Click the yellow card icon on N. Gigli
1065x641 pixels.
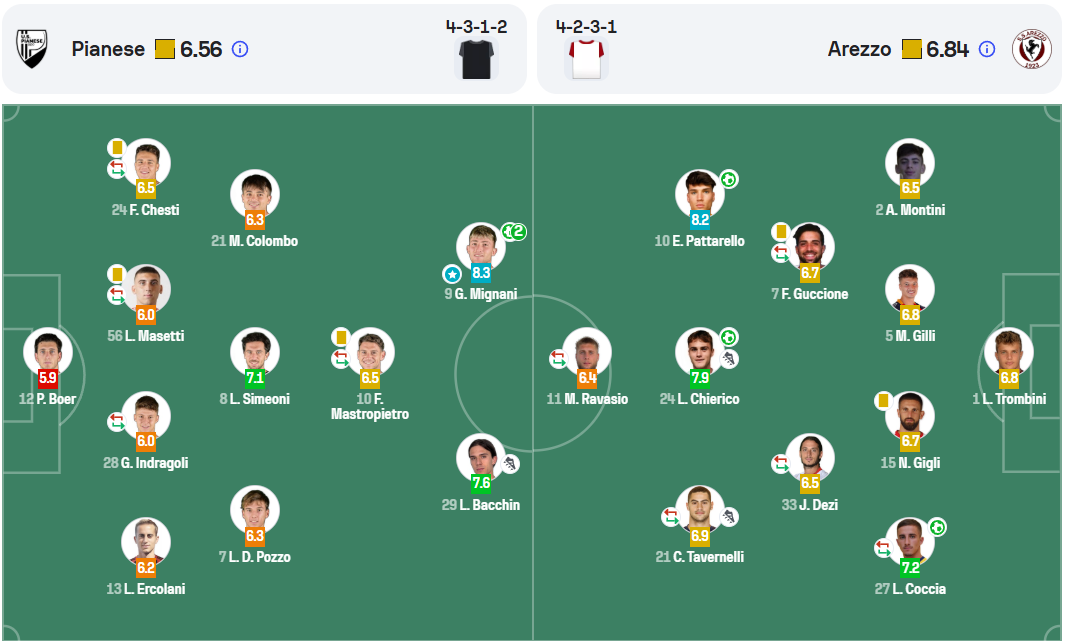click(x=884, y=400)
